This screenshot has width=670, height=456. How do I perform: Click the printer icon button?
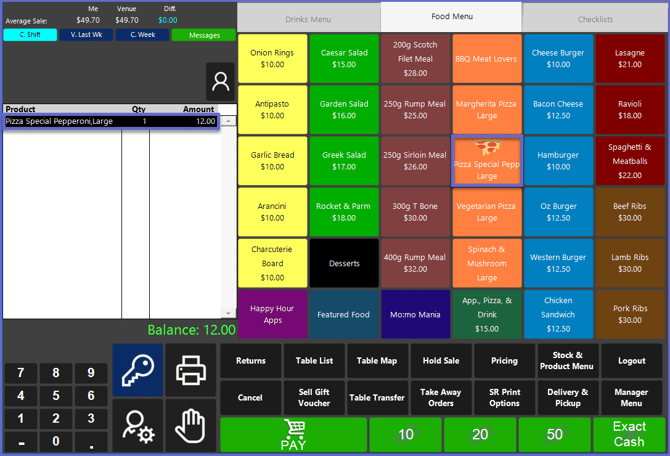tap(190, 368)
